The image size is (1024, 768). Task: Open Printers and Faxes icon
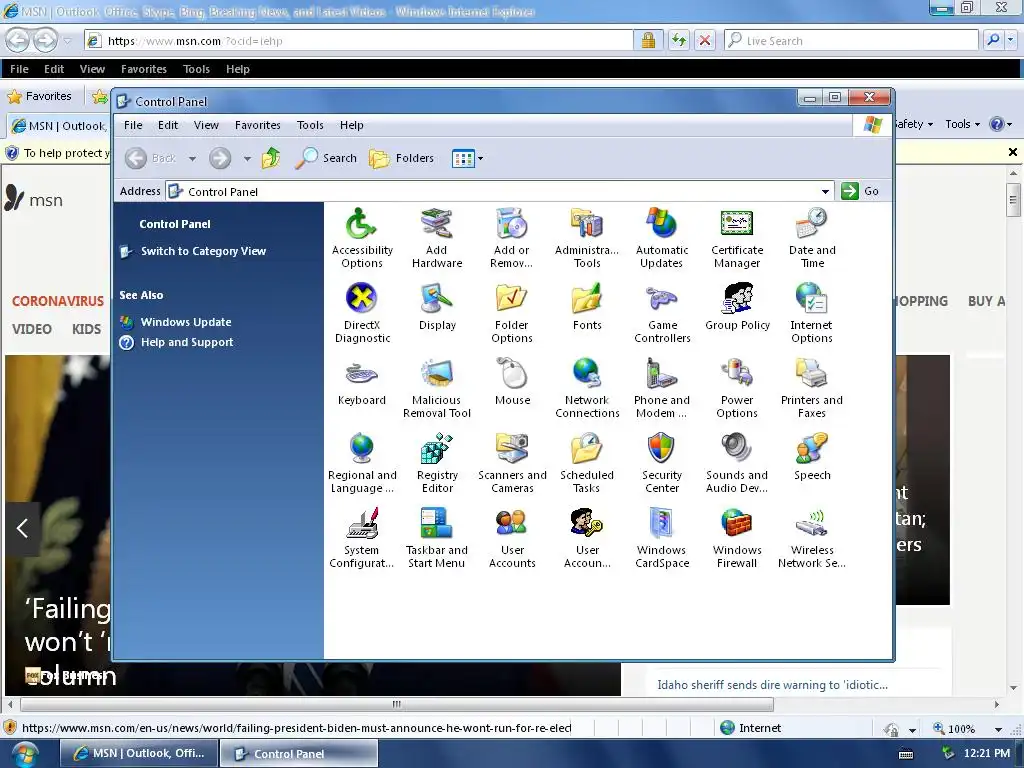coord(812,388)
